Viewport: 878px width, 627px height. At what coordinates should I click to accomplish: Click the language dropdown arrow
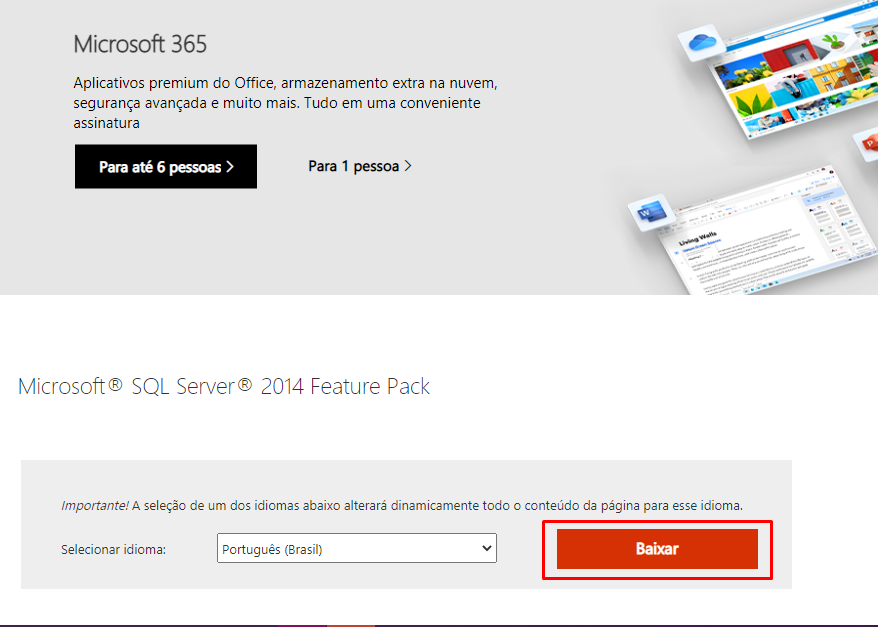(487, 549)
